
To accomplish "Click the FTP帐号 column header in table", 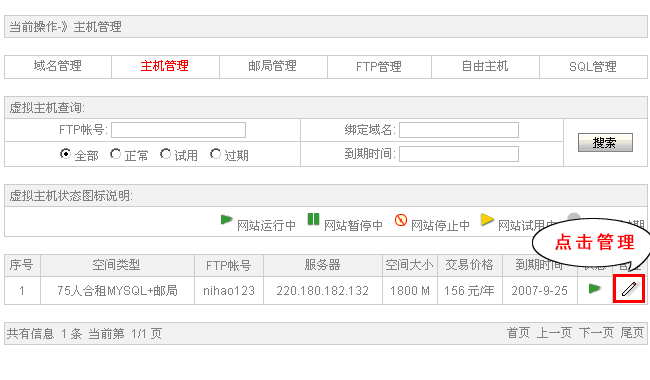I will 229,265.
